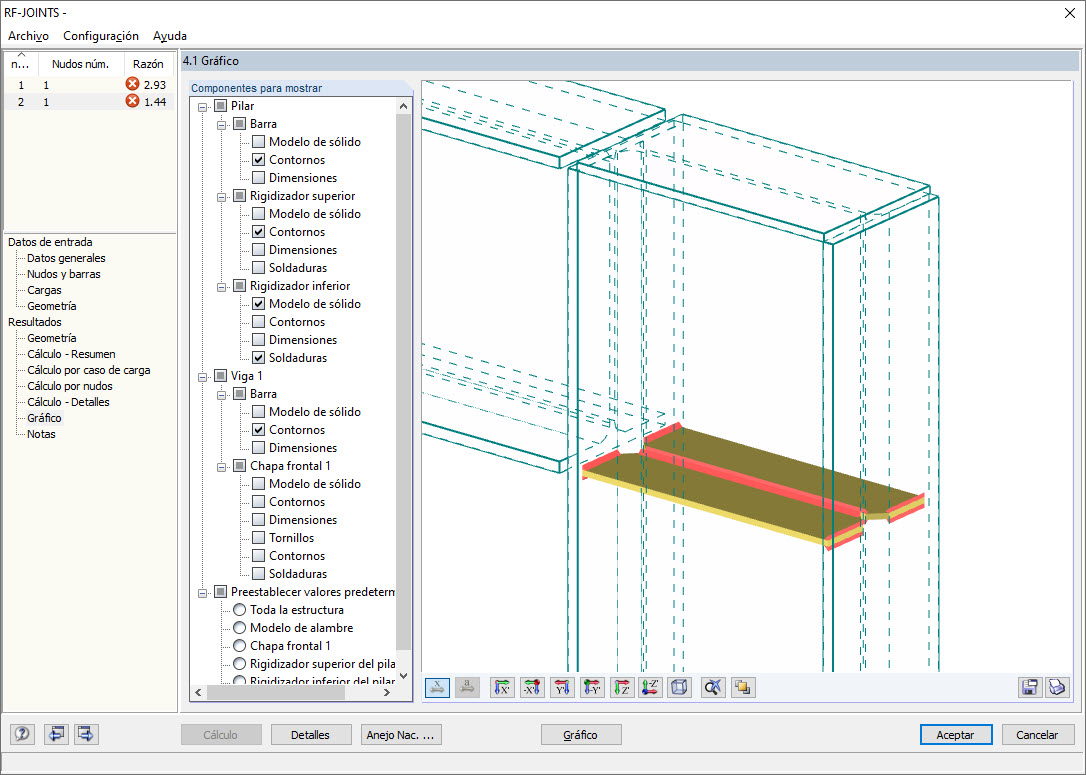Open the Anejo Nac. ... button
The width and height of the screenshot is (1086, 775).
pos(401,734)
